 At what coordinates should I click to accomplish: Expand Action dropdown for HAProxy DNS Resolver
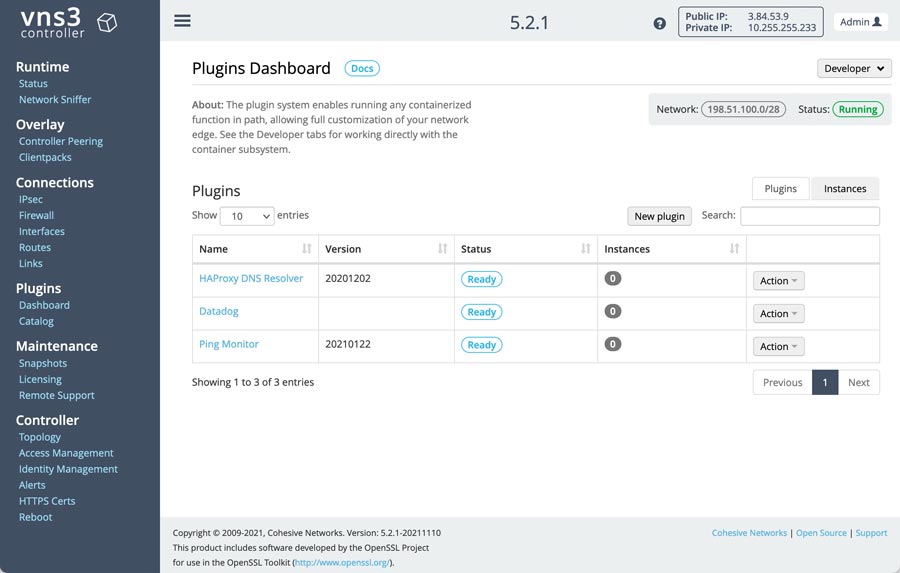778,281
